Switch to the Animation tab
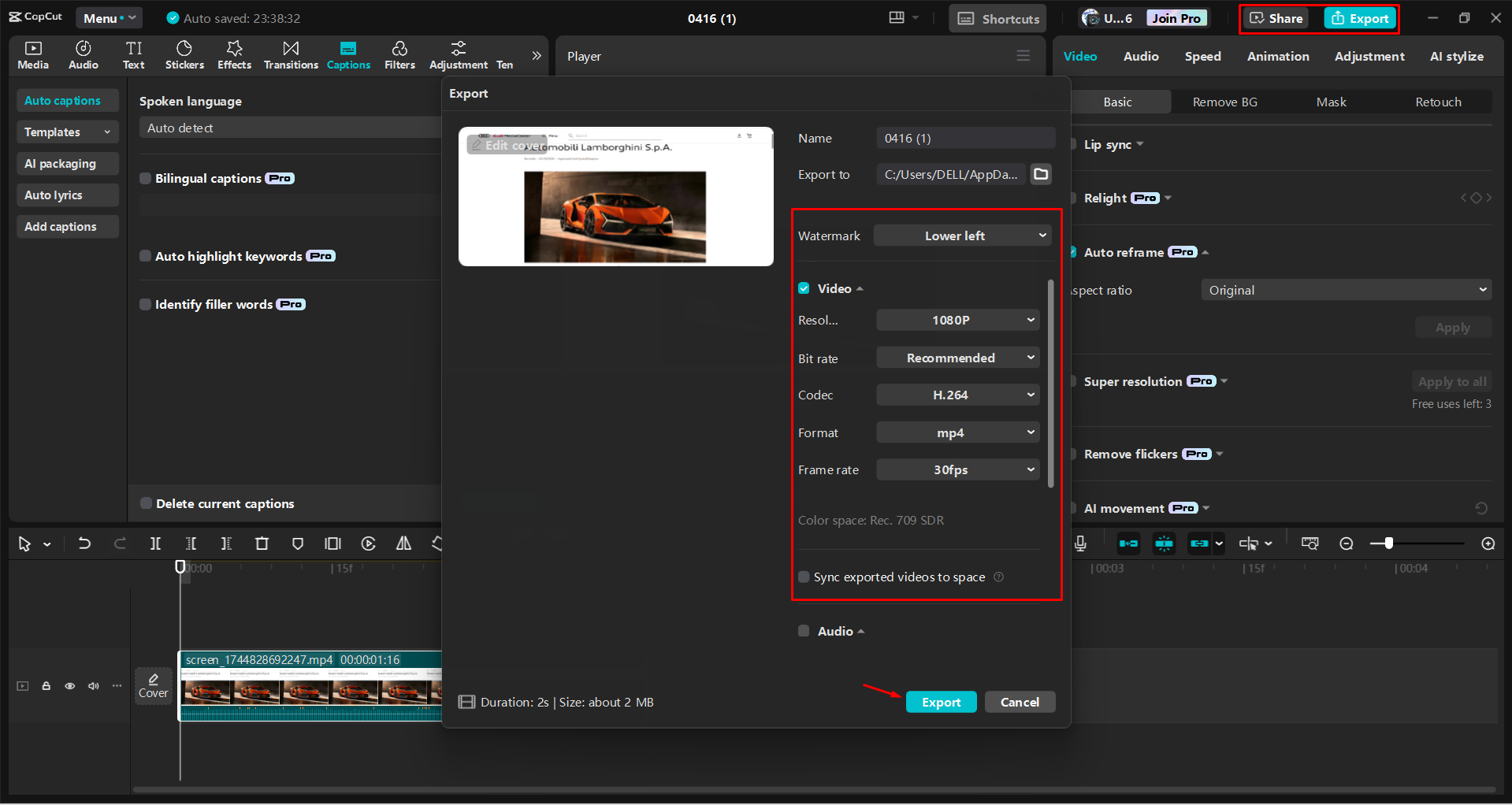1512x805 pixels. click(1277, 57)
